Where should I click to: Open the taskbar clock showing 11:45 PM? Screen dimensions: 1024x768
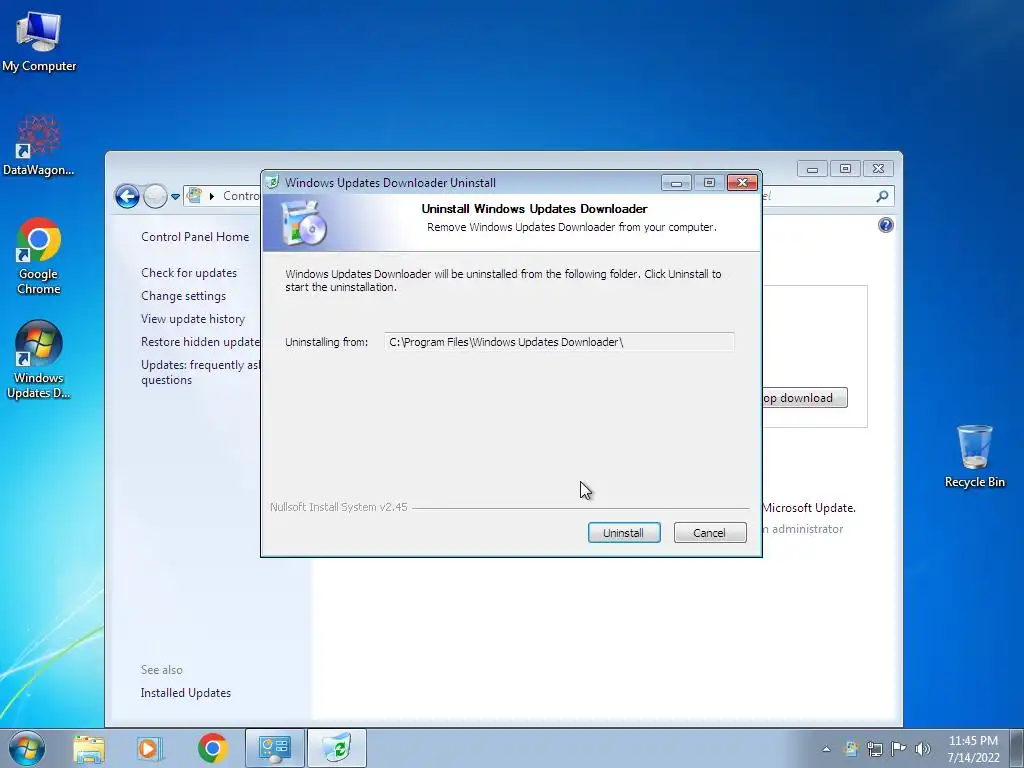973,749
